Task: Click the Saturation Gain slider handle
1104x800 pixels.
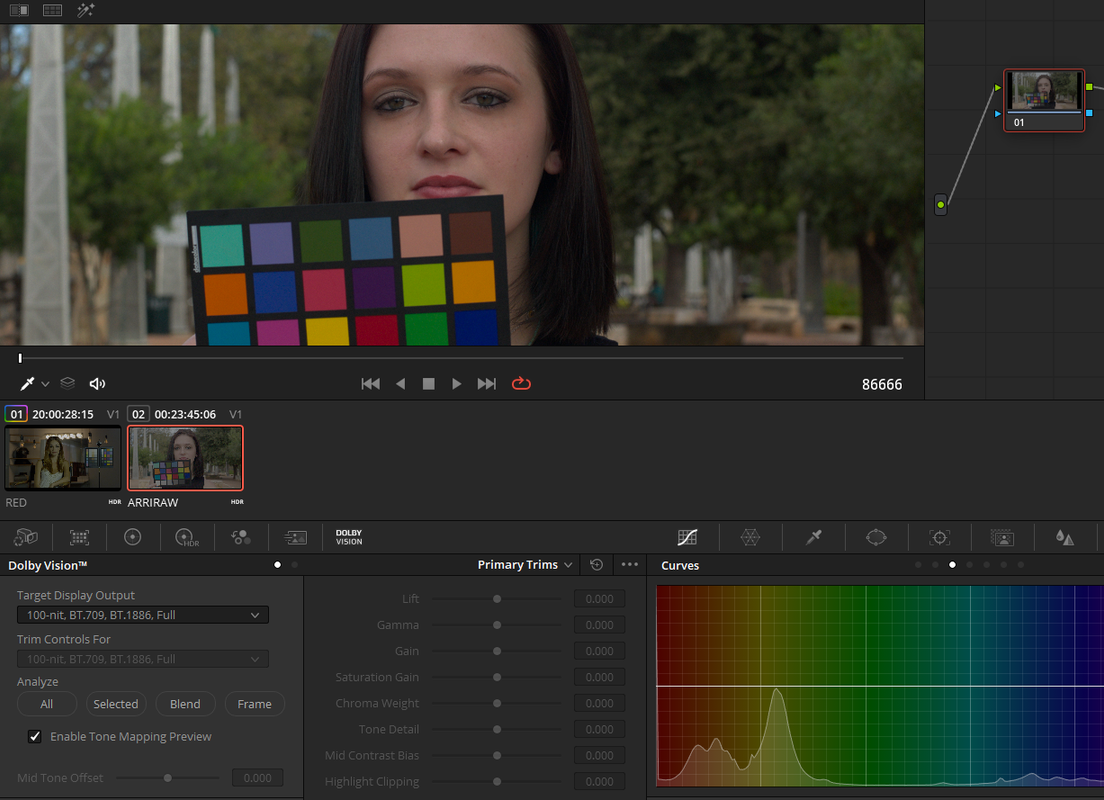Action: (497, 677)
